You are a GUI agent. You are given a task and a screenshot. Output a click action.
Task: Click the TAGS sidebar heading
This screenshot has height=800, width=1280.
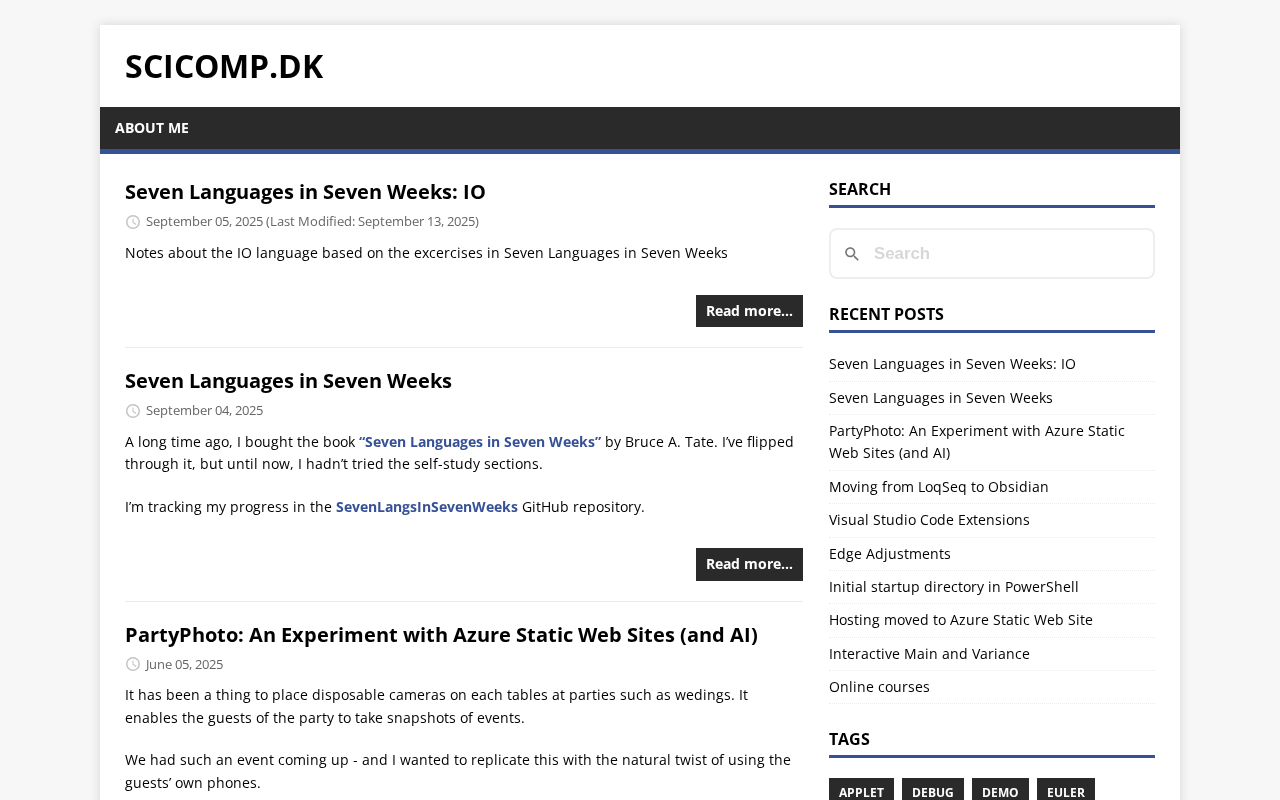coord(849,739)
